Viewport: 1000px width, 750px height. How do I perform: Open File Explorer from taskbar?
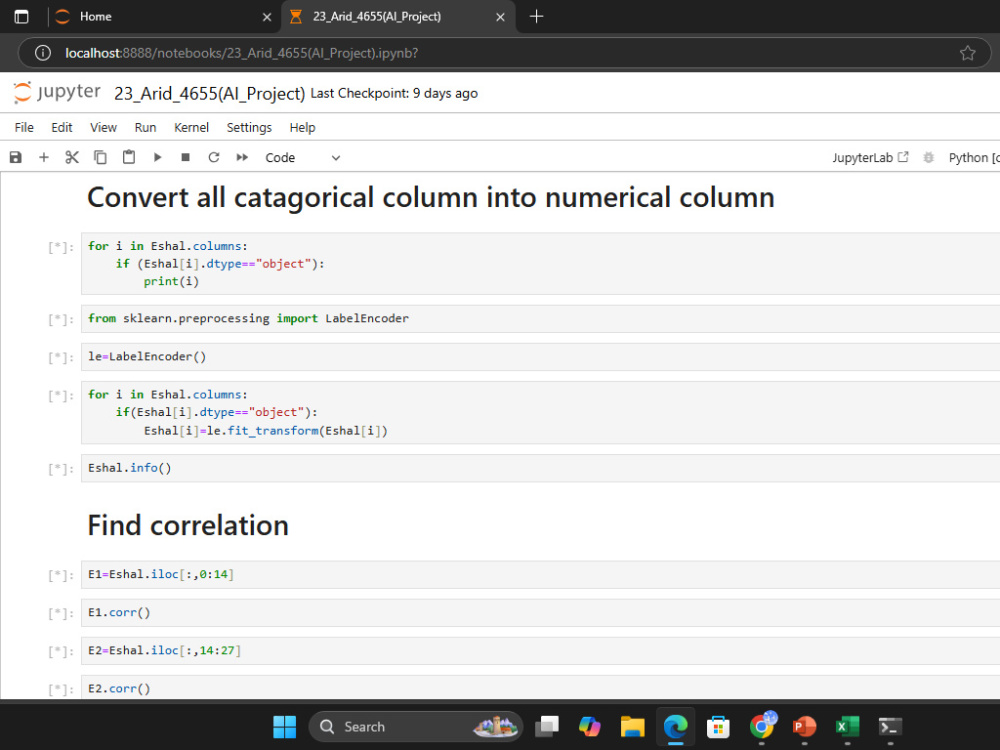pyautogui.click(x=633, y=726)
